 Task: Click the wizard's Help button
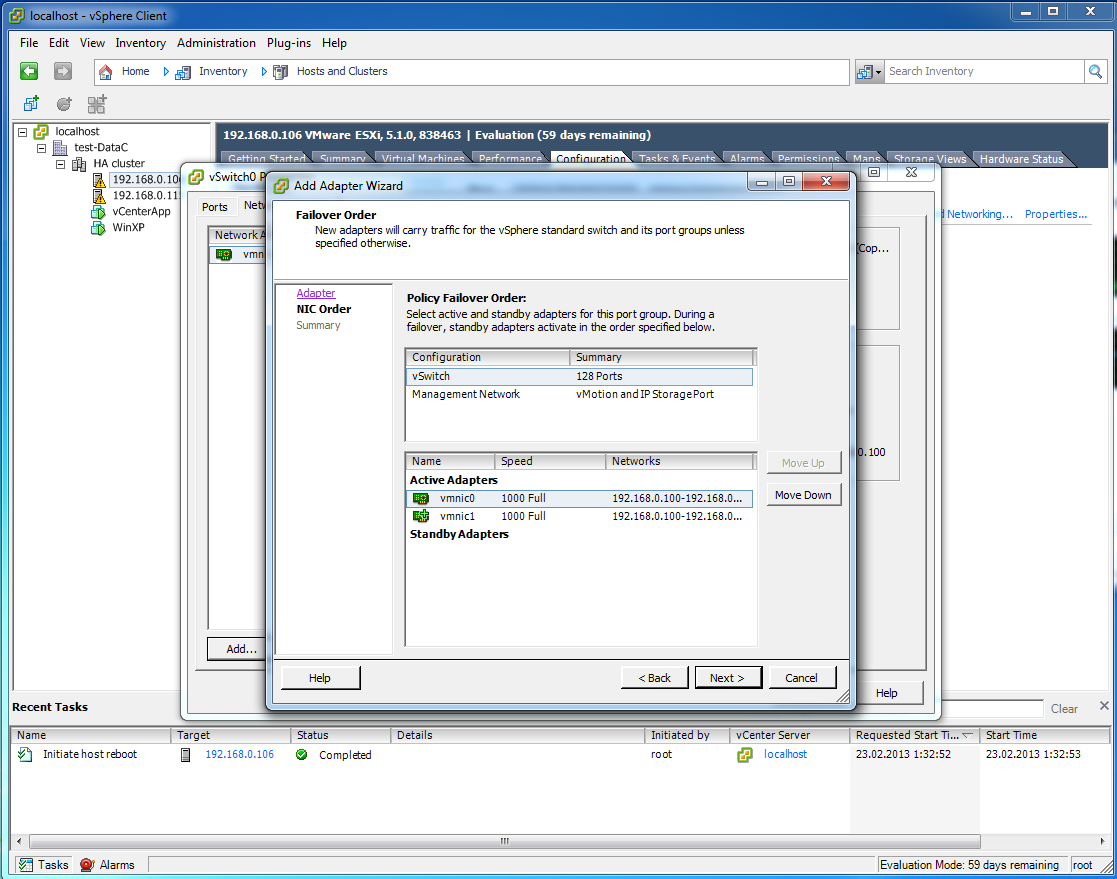pyautogui.click(x=320, y=678)
